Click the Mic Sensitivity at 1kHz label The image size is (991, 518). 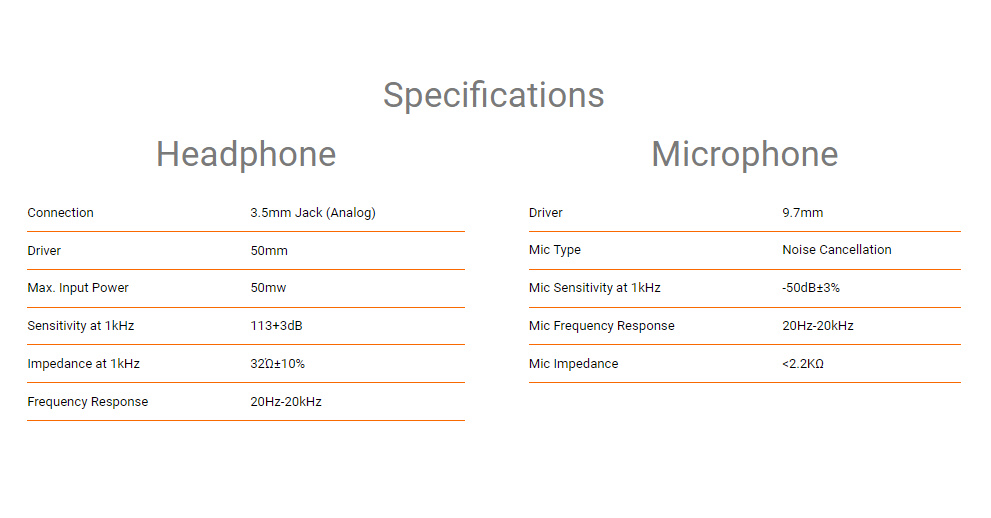point(594,288)
